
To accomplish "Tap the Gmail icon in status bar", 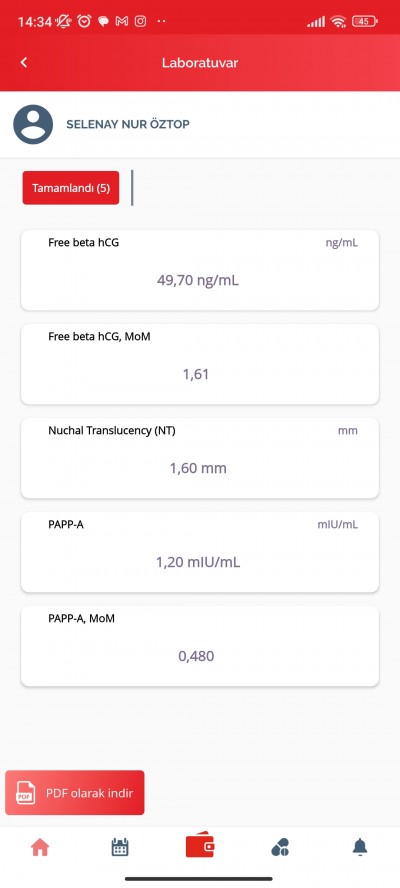I will [x=121, y=22].
